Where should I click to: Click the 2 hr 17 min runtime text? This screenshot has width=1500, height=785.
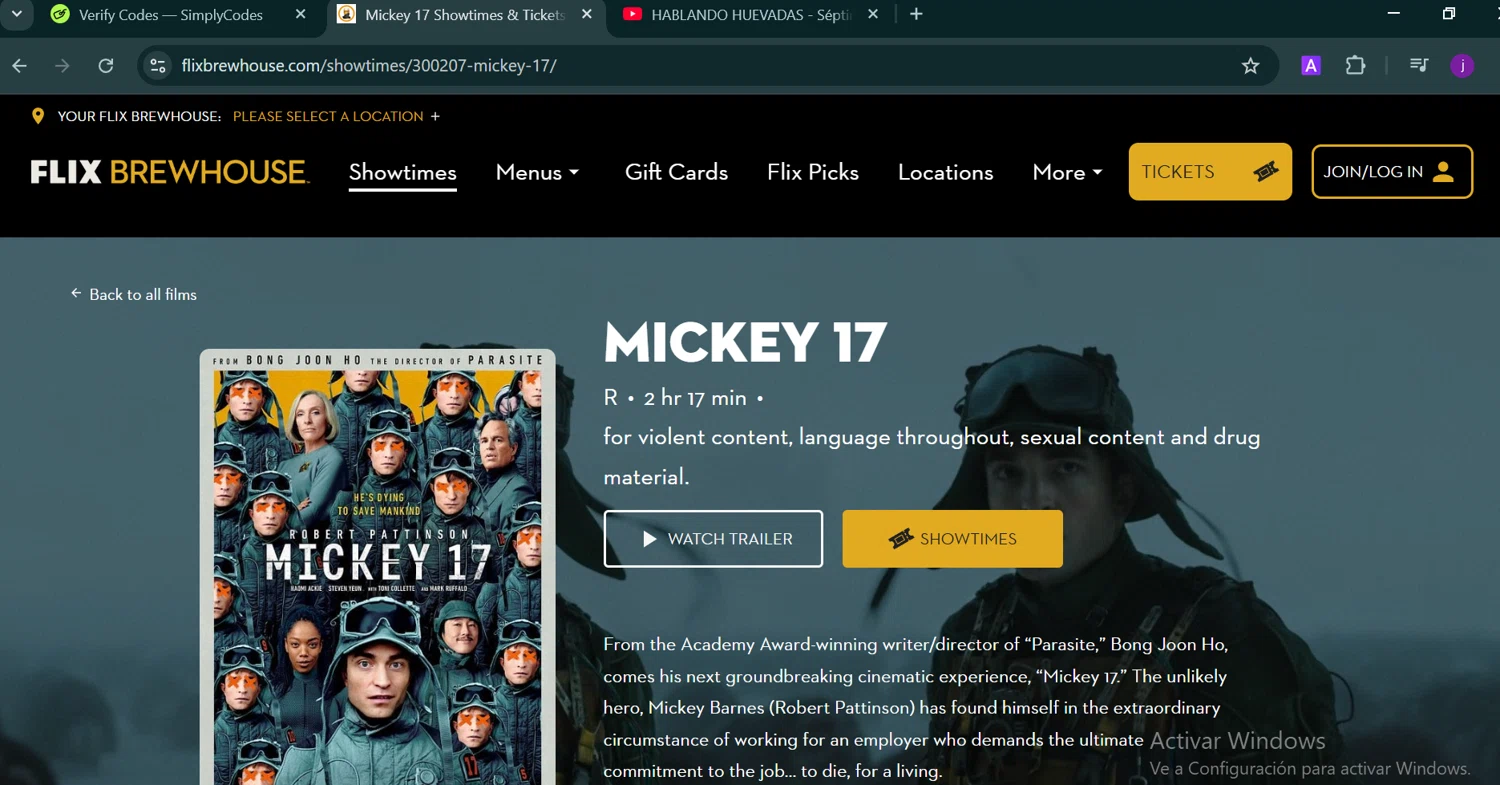tap(695, 398)
